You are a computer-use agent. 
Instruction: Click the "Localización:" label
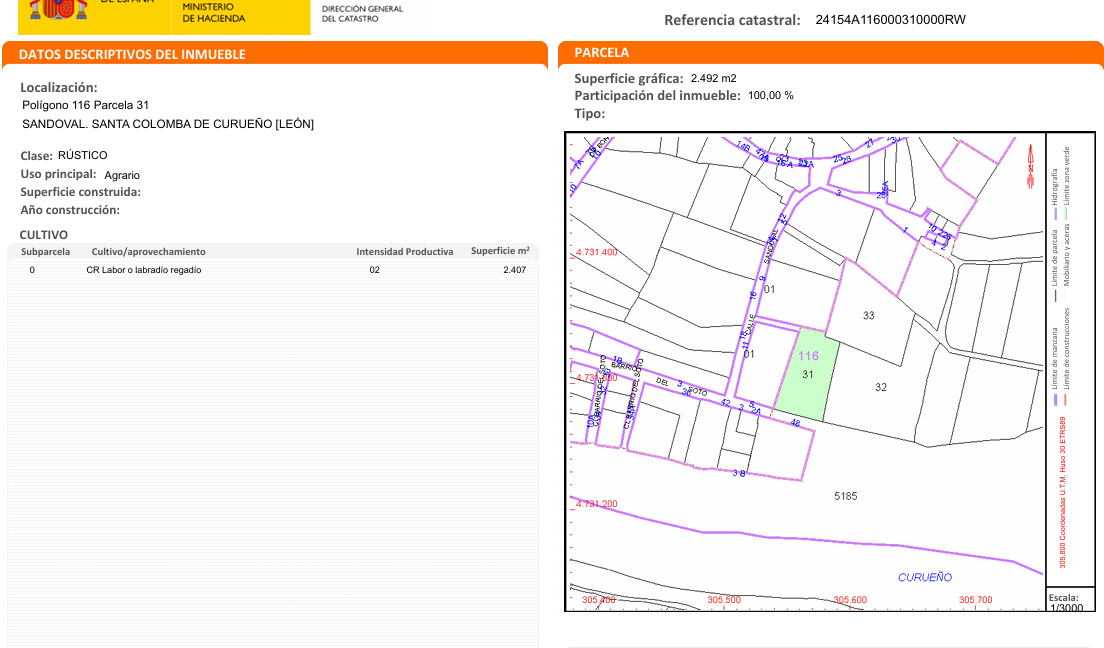click(58, 88)
